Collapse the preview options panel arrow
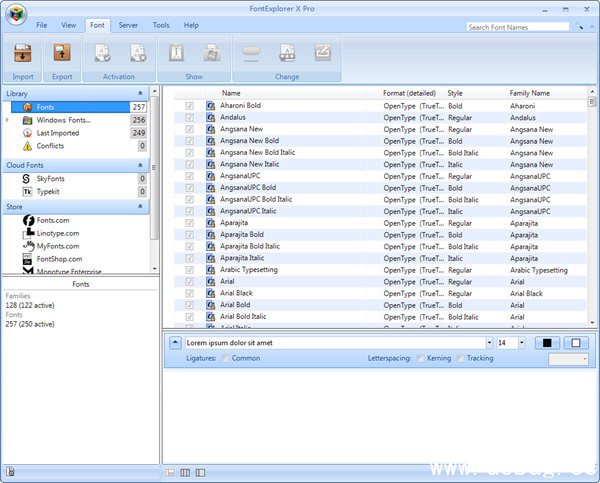This screenshot has width=600, height=483. (175, 343)
